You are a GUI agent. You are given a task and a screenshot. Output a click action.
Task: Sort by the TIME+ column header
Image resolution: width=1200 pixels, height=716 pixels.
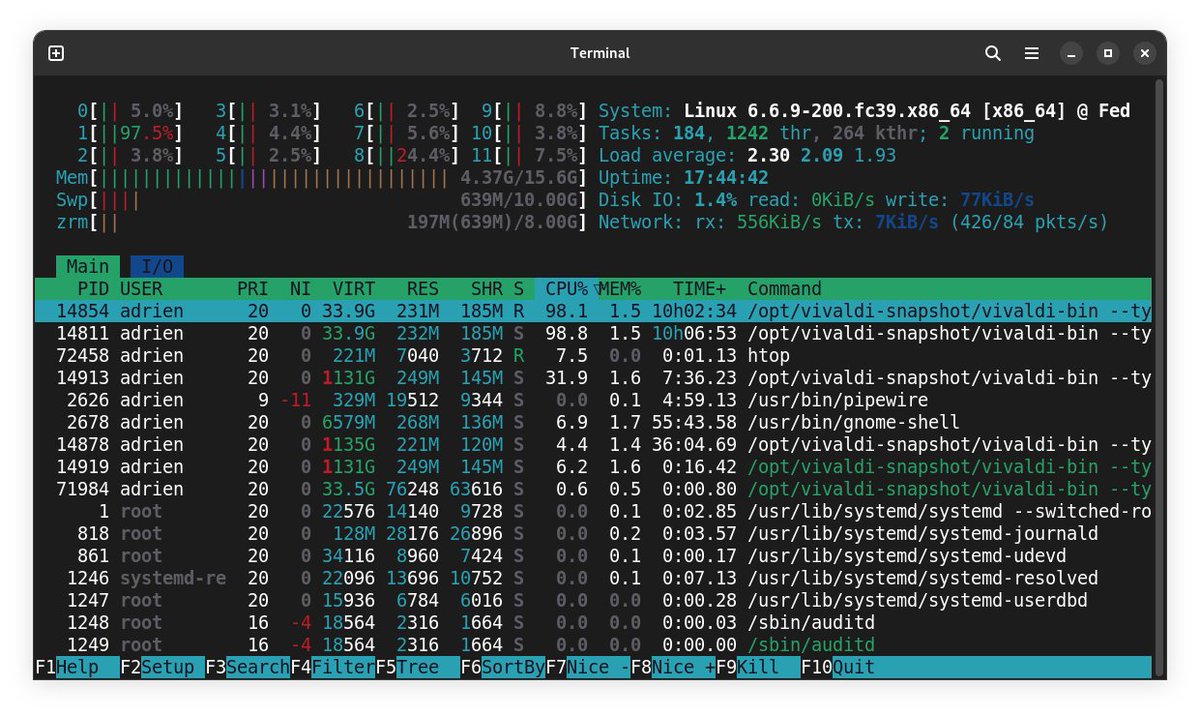click(699, 289)
